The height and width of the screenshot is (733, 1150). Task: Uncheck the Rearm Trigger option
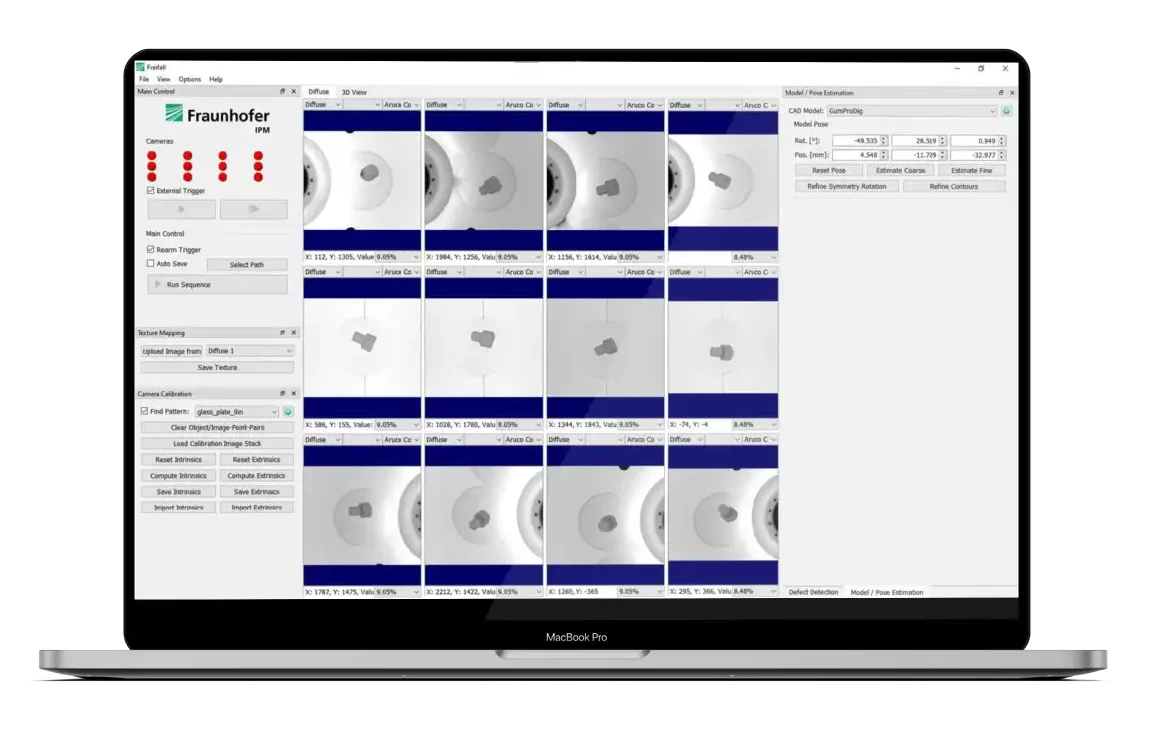[151, 249]
